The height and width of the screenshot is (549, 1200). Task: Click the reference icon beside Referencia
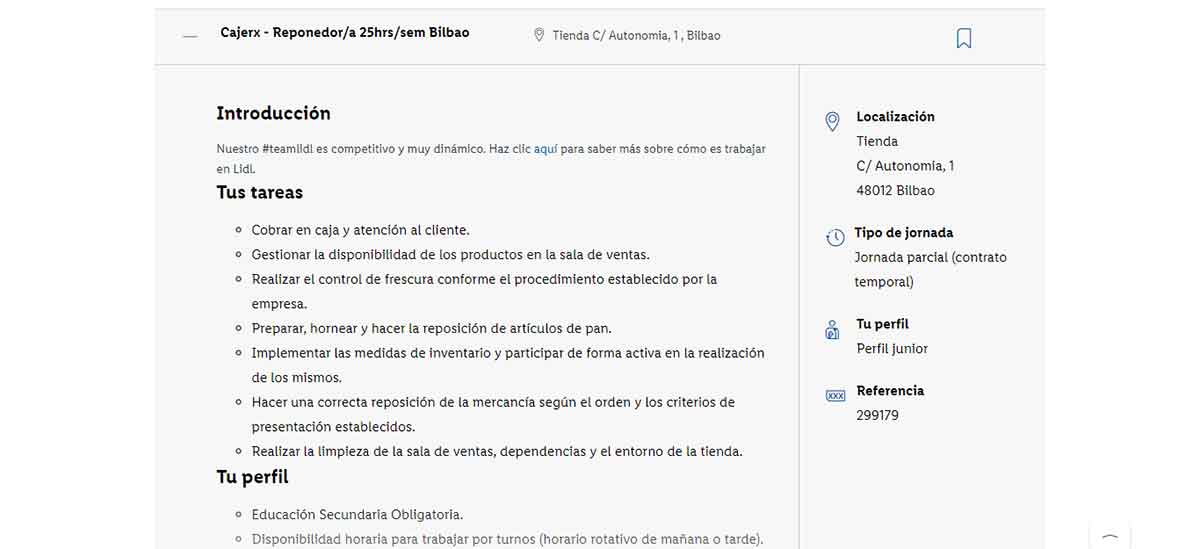pyautogui.click(x=835, y=396)
